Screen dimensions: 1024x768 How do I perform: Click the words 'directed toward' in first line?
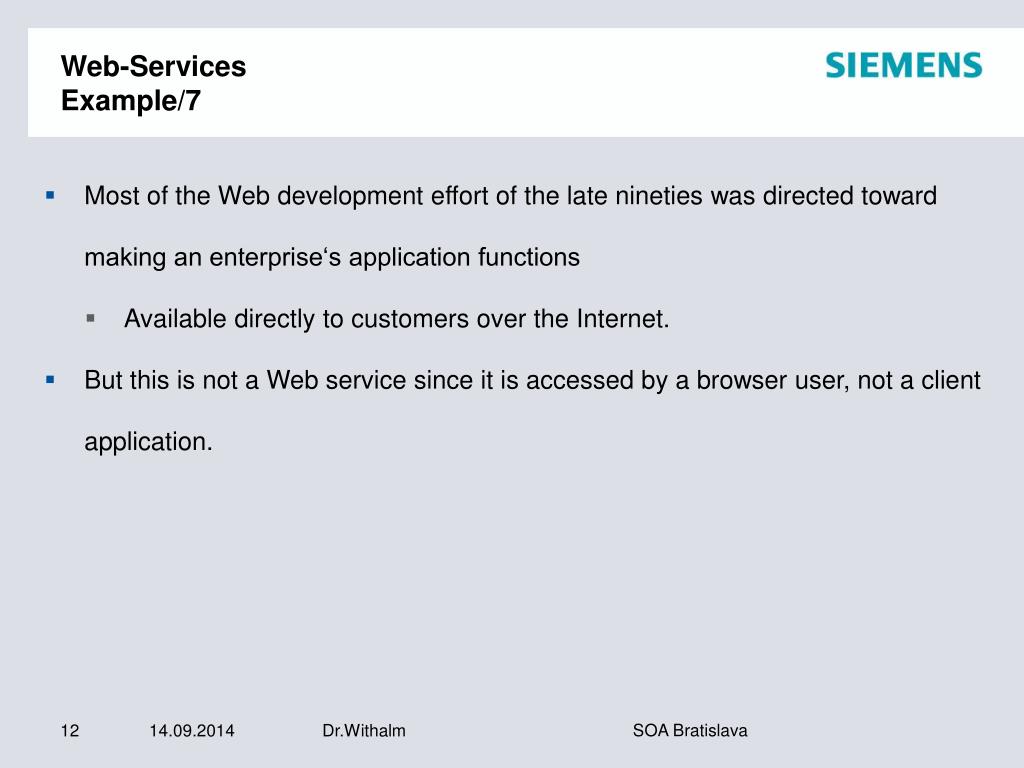coord(850,196)
